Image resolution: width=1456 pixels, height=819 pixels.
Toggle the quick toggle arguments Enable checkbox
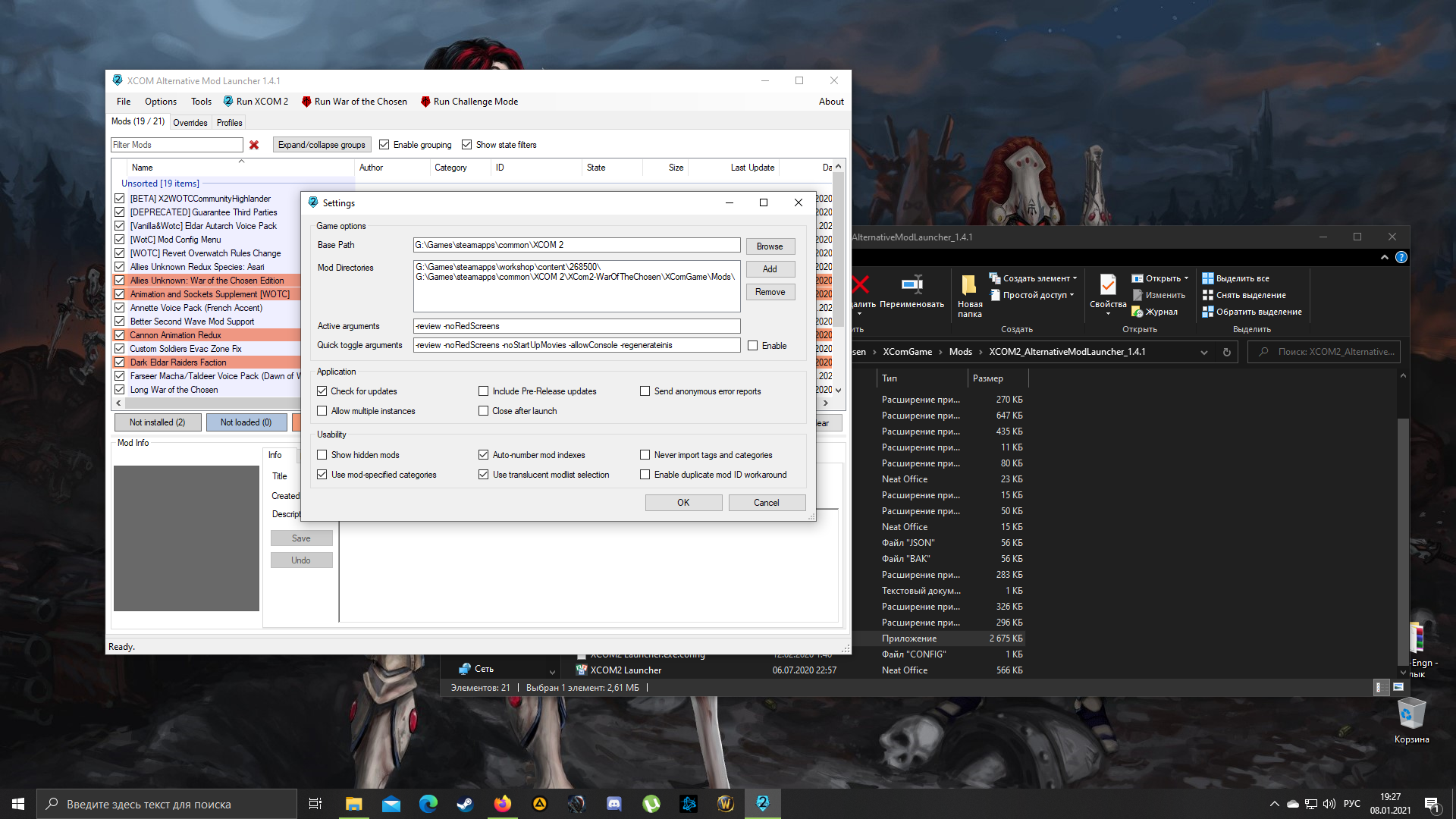[x=752, y=346]
